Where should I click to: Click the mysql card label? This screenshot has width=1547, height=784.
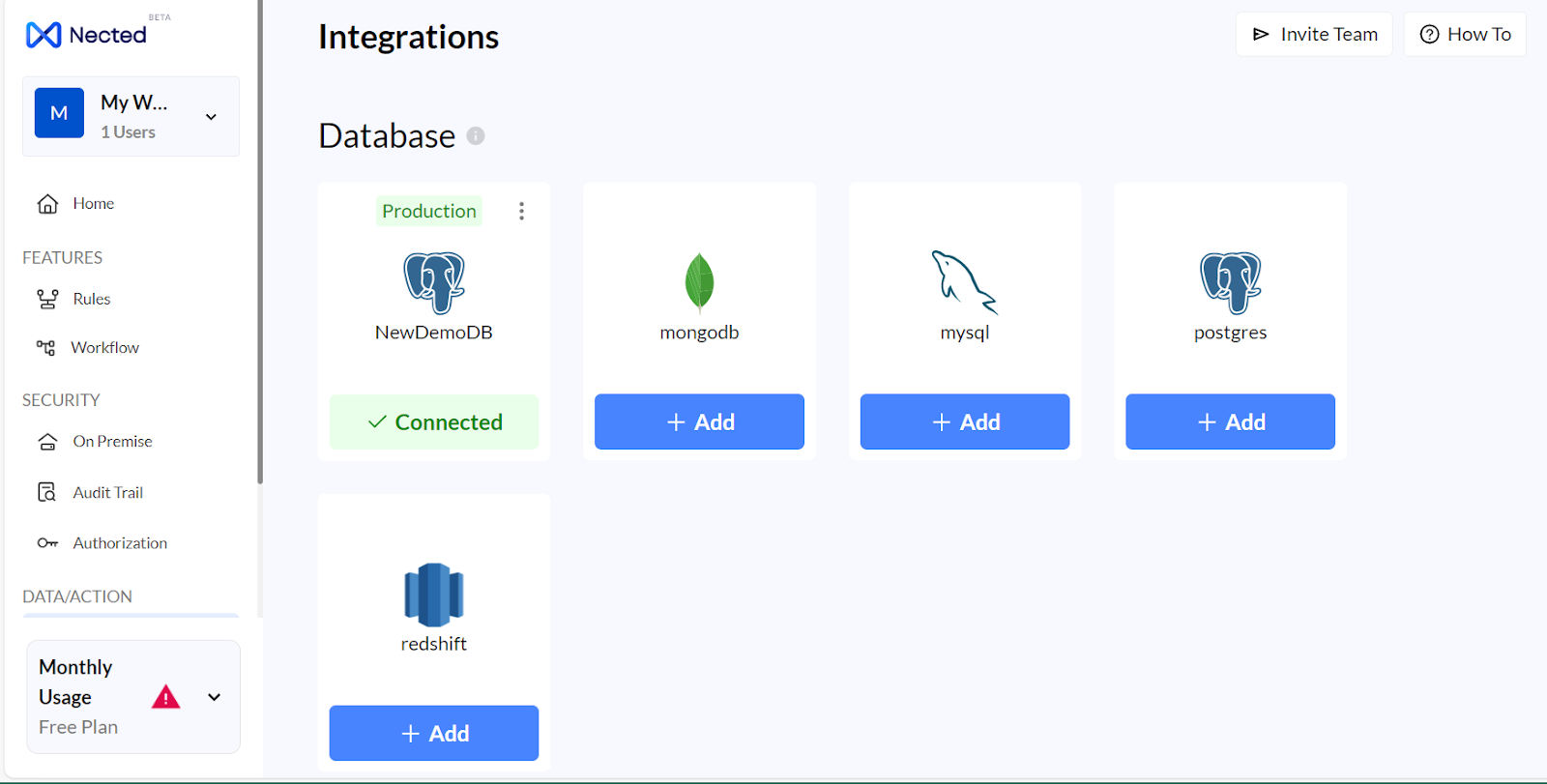click(965, 333)
